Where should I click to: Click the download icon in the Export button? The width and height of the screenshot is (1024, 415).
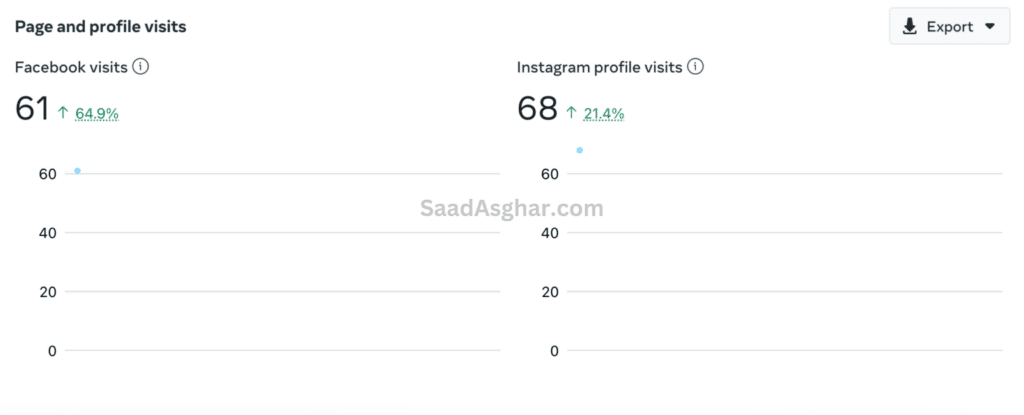(909, 26)
